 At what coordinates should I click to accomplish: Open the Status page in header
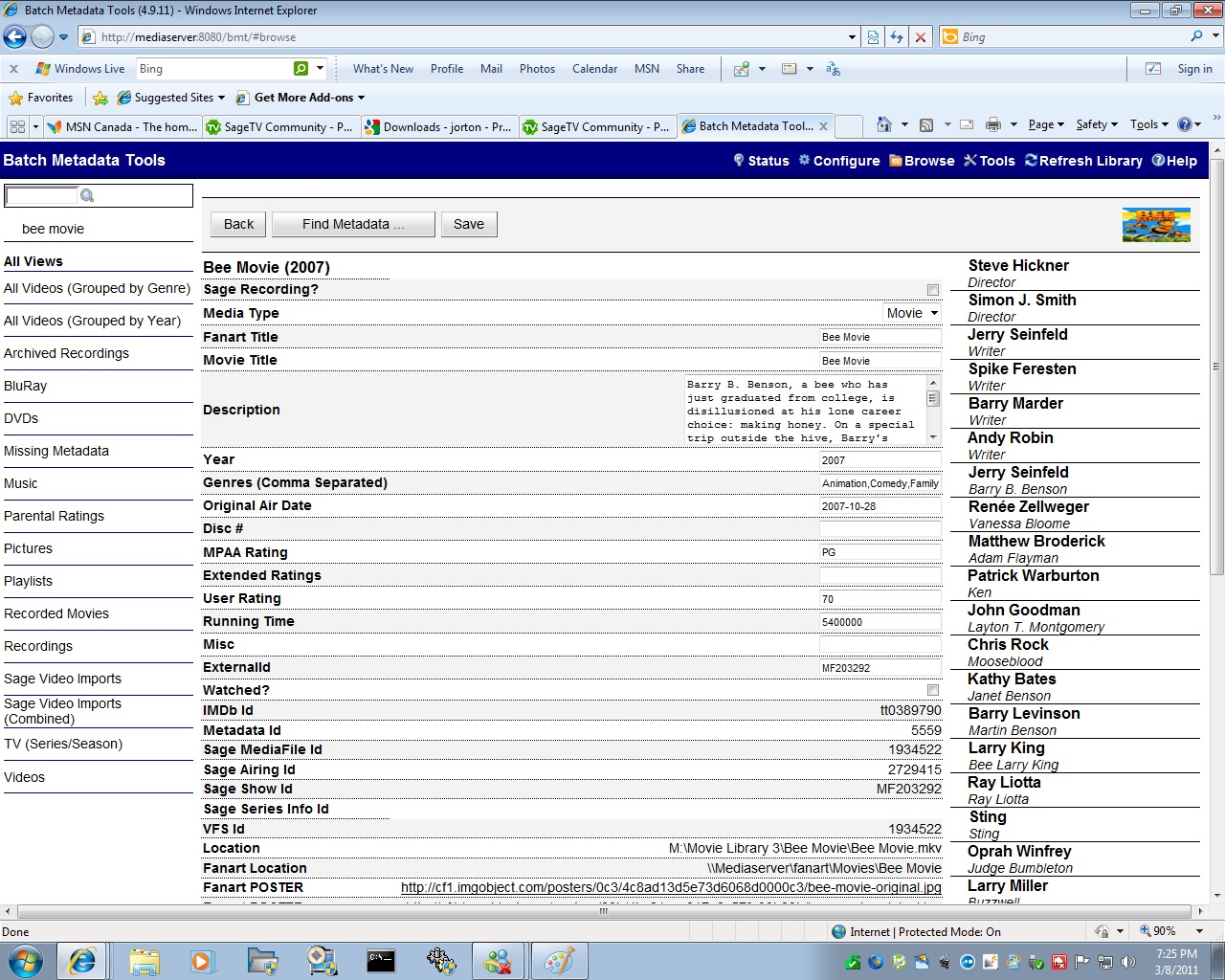(x=762, y=161)
